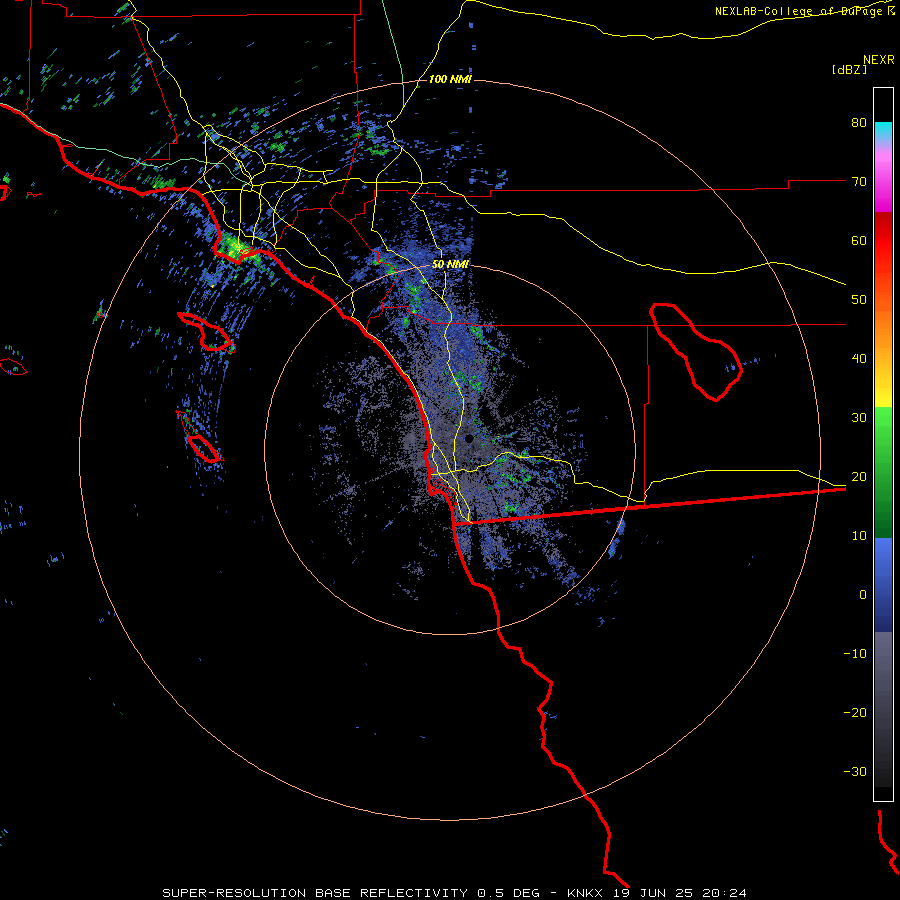Click the 80 value on the dBZ scale
This screenshot has height=900, width=900.
pyautogui.click(x=859, y=123)
